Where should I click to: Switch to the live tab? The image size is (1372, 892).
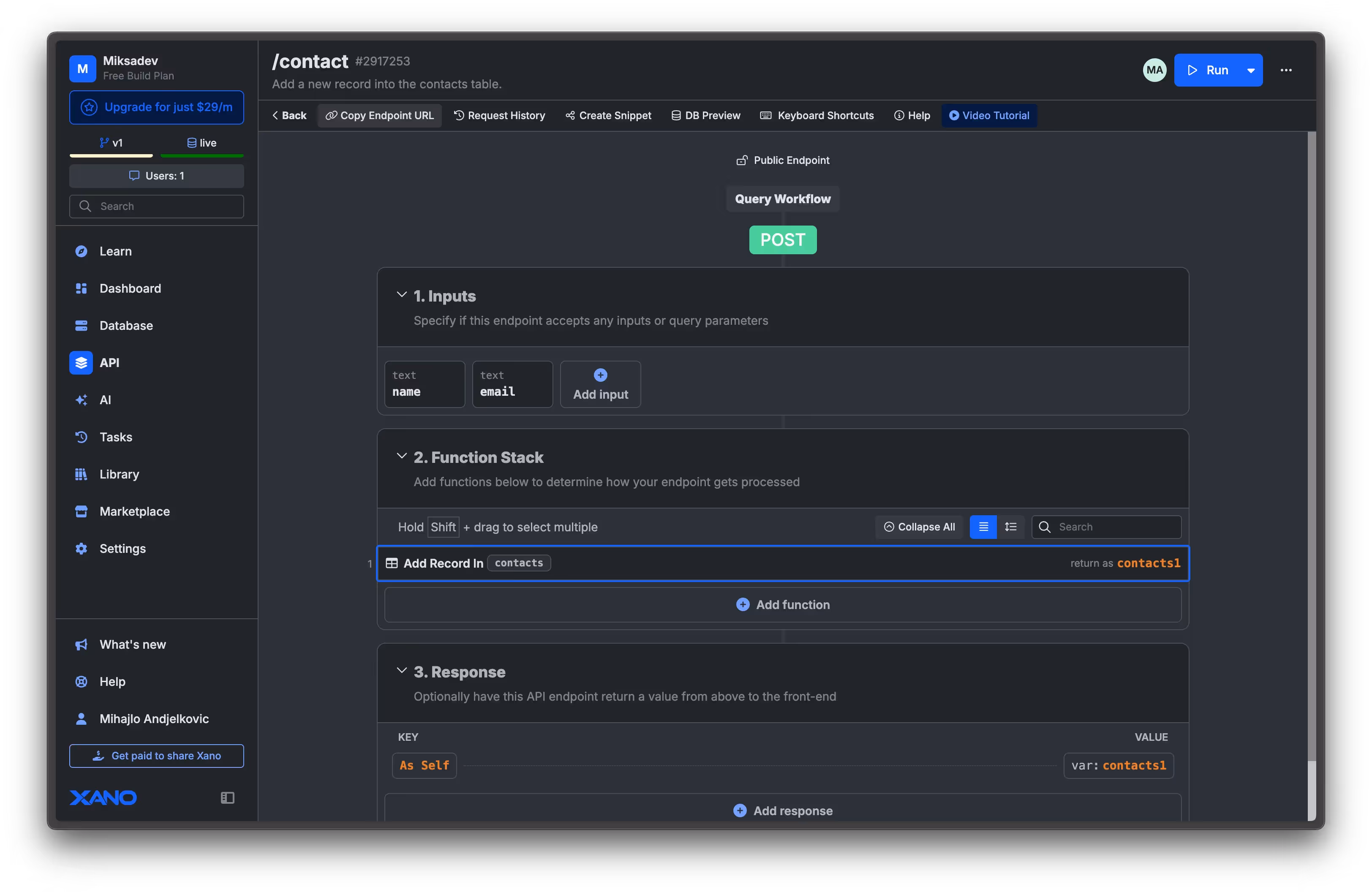tap(202, 142)
